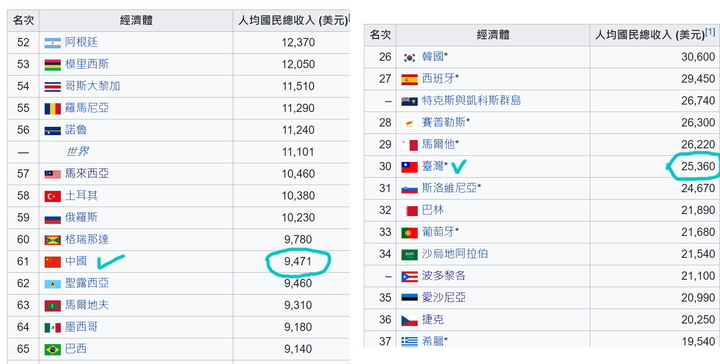Open the 世界 italic link
Viewport: 720px width, 364px height.
click(x=77, y=151)
